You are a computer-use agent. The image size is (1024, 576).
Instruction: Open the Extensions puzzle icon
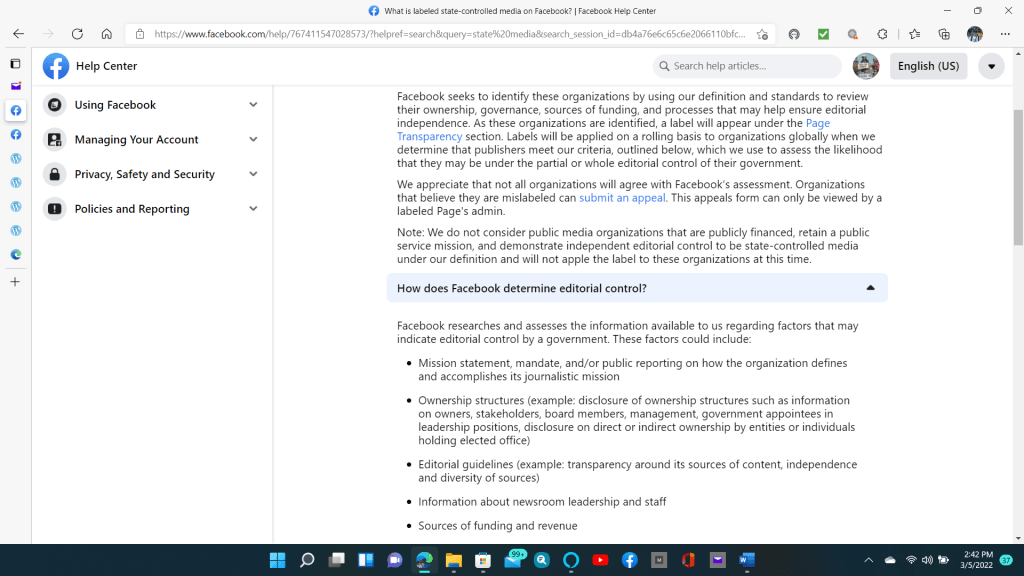882,33
